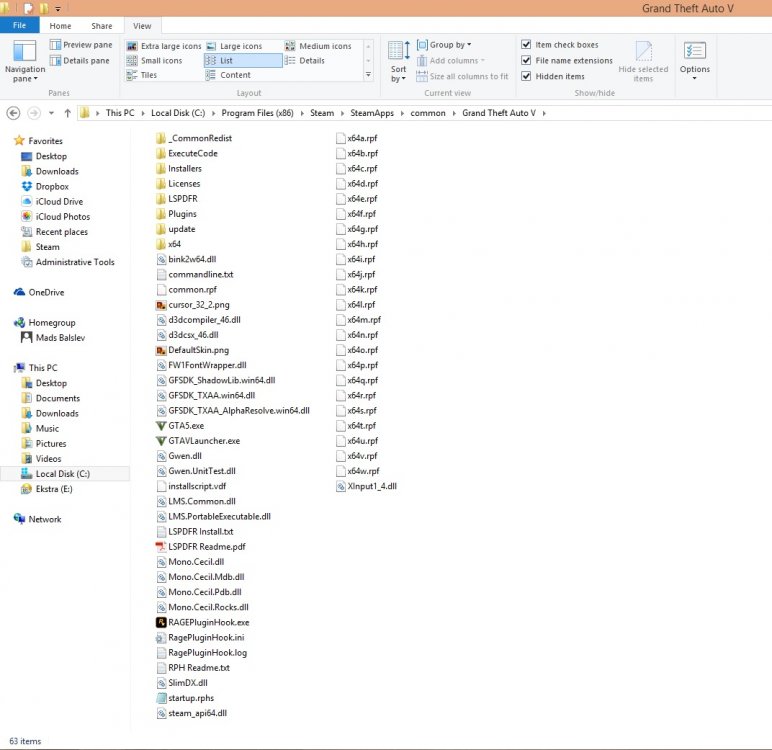Select Tiles layout

[142, 75]
